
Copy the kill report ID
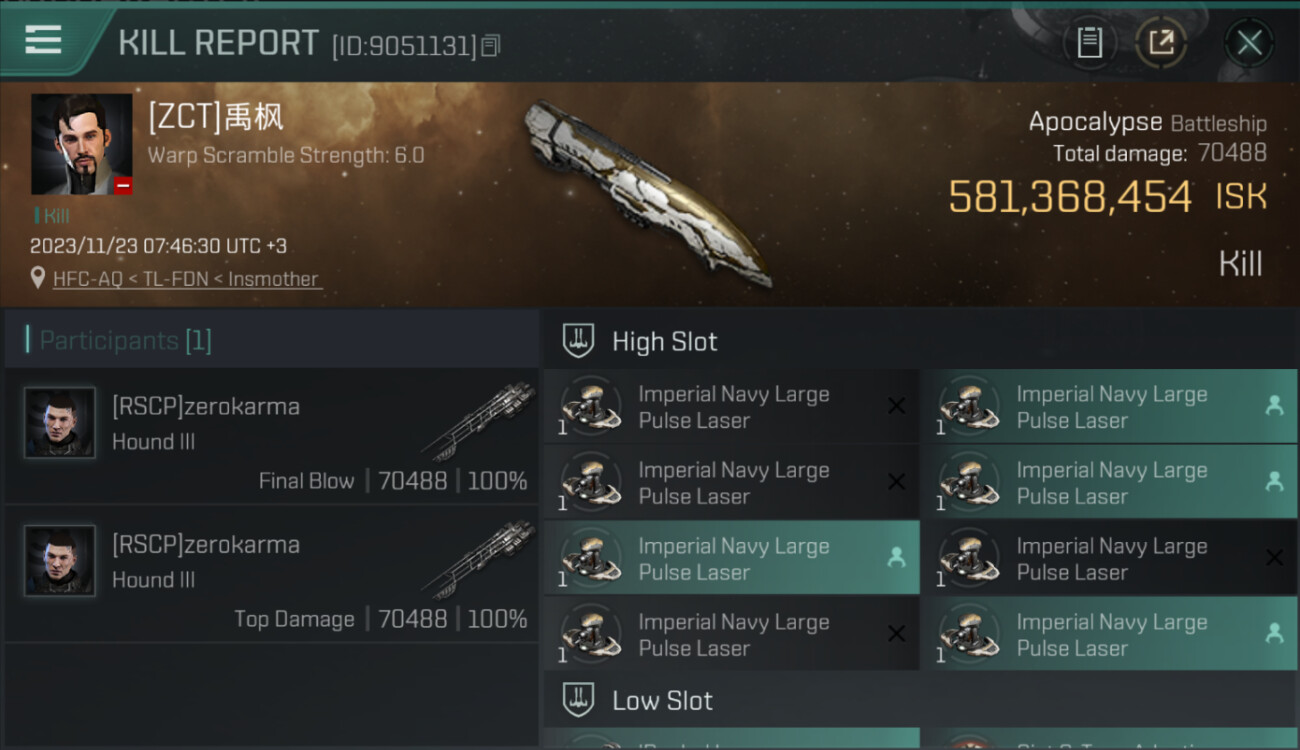[490, 45]
